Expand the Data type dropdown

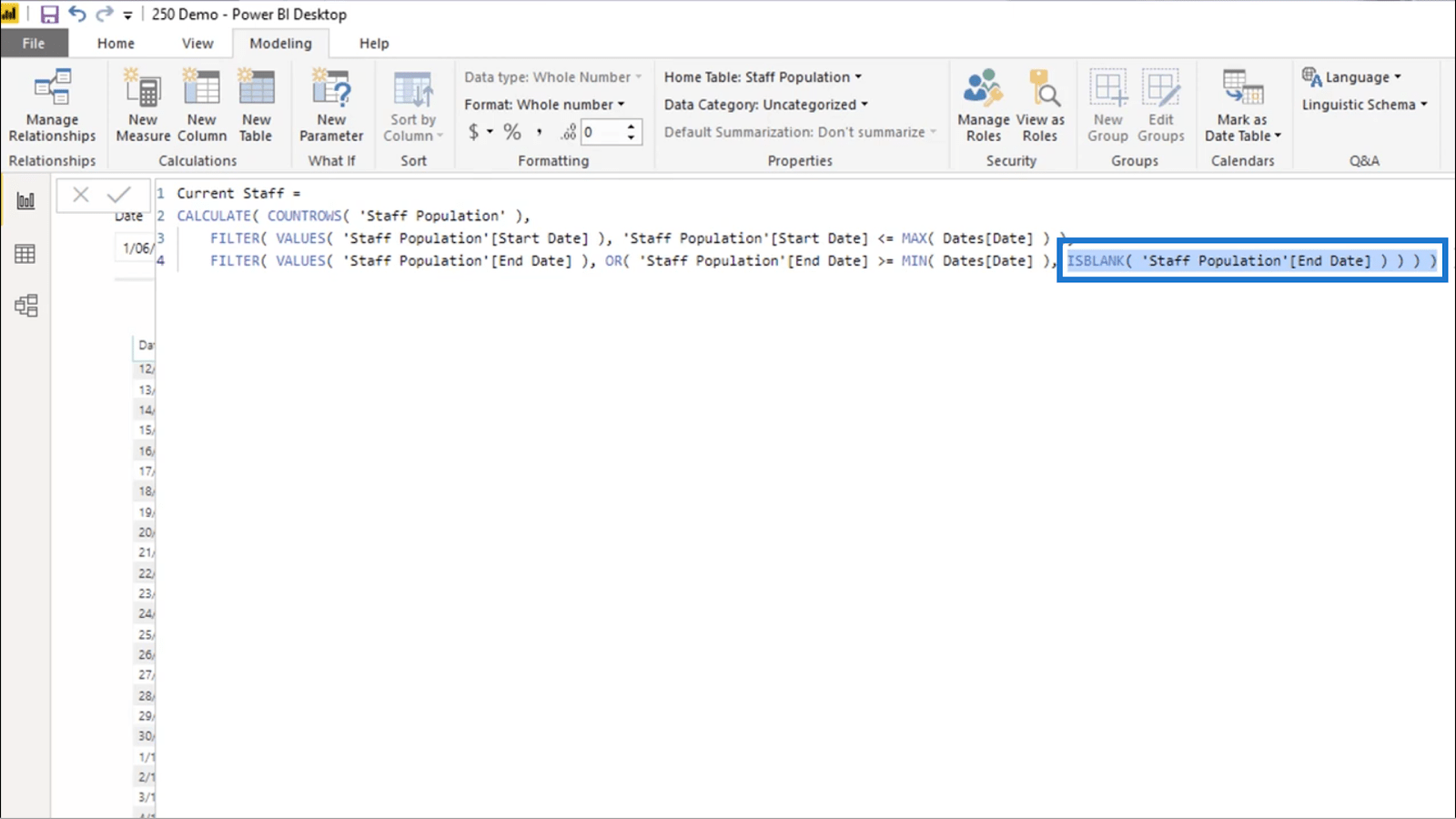(552, 77)
